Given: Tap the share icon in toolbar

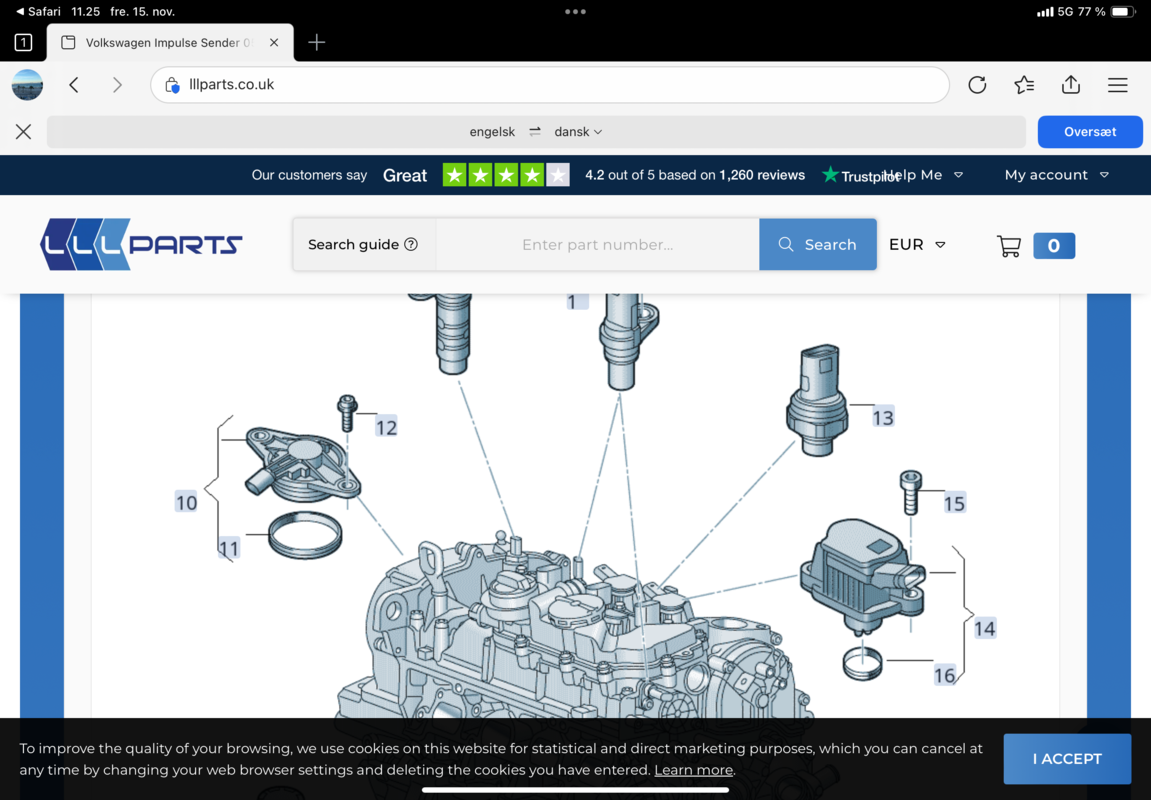Looking at the screenshot, I should pos(1071,85).
